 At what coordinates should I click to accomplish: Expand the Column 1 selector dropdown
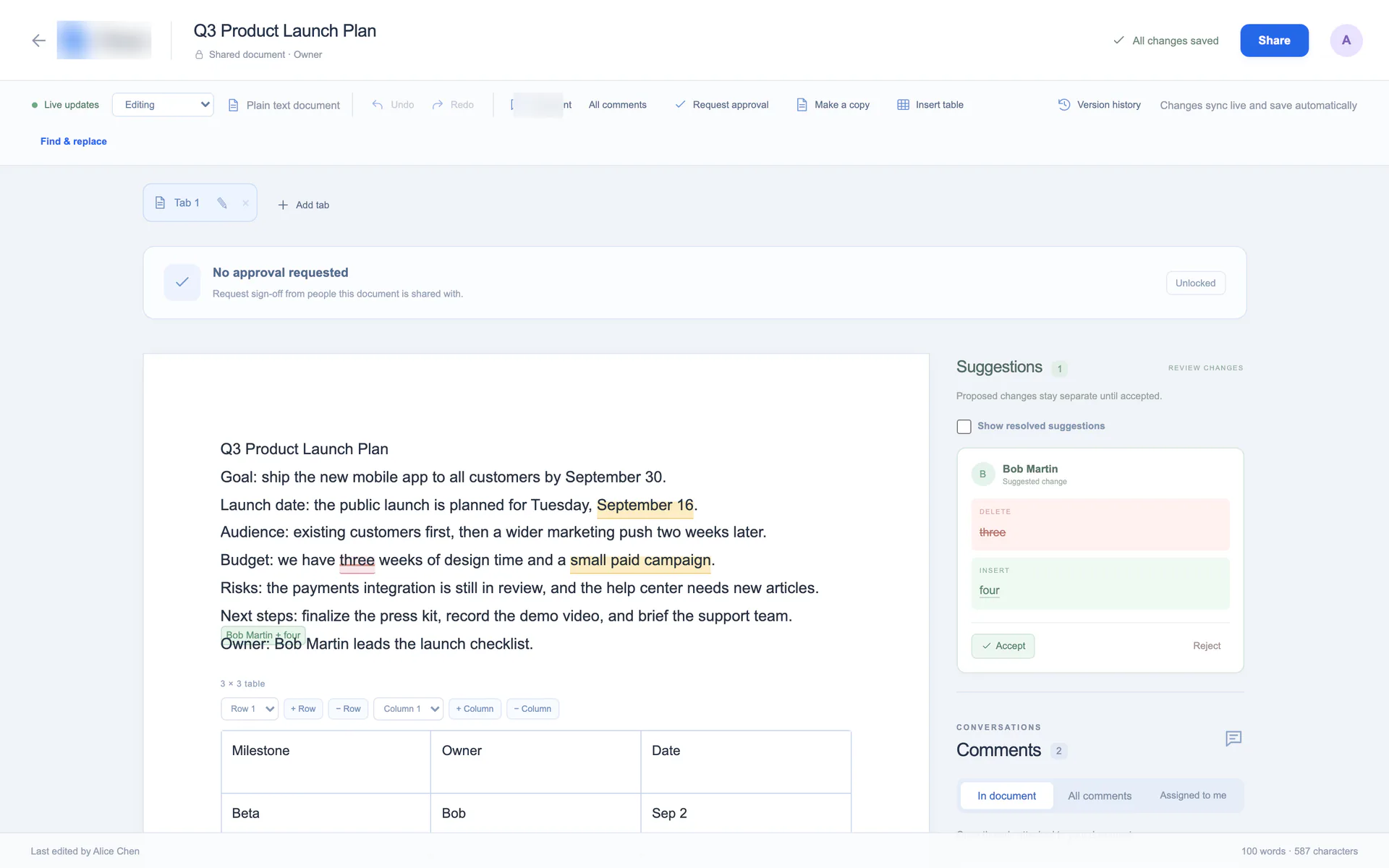[409, 709]
